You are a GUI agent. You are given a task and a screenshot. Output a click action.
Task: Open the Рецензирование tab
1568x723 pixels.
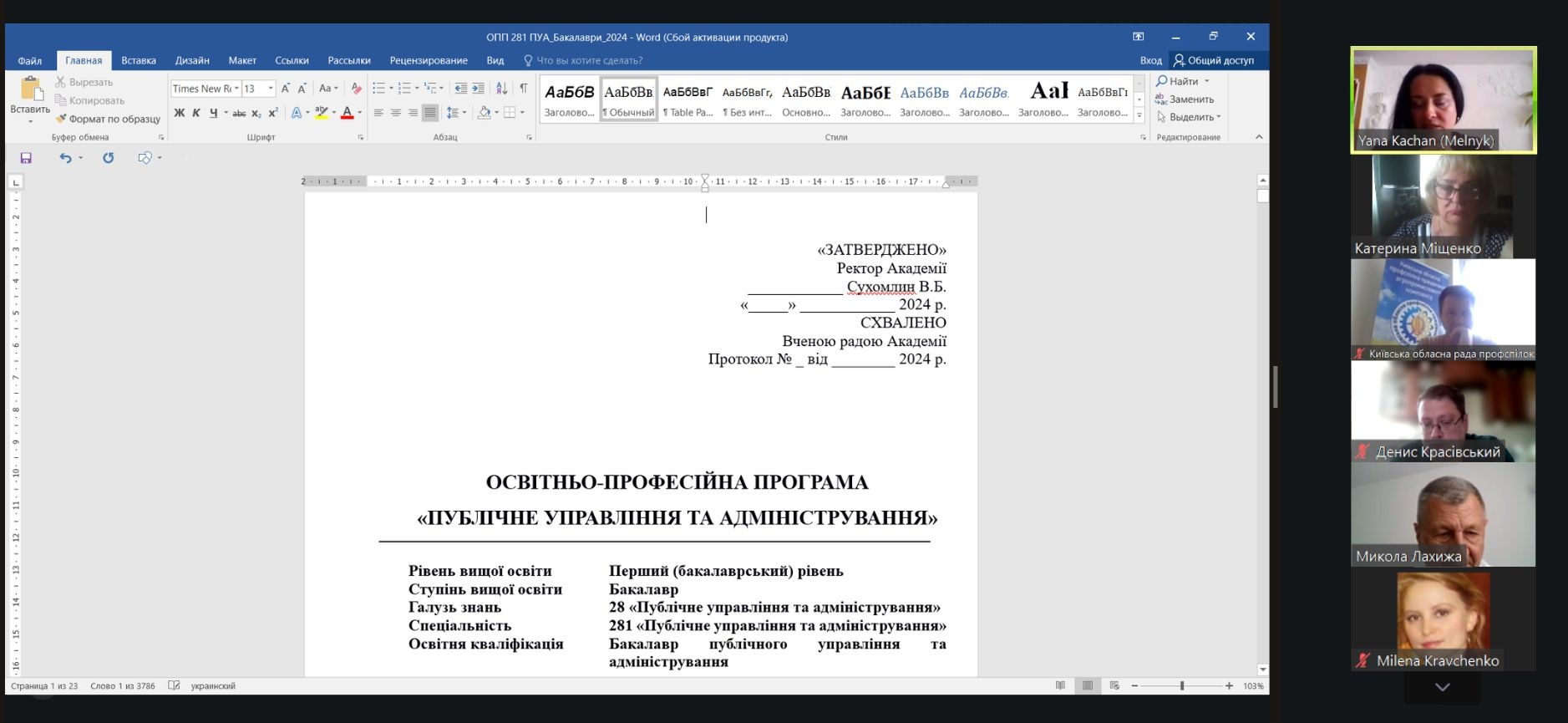429,60
